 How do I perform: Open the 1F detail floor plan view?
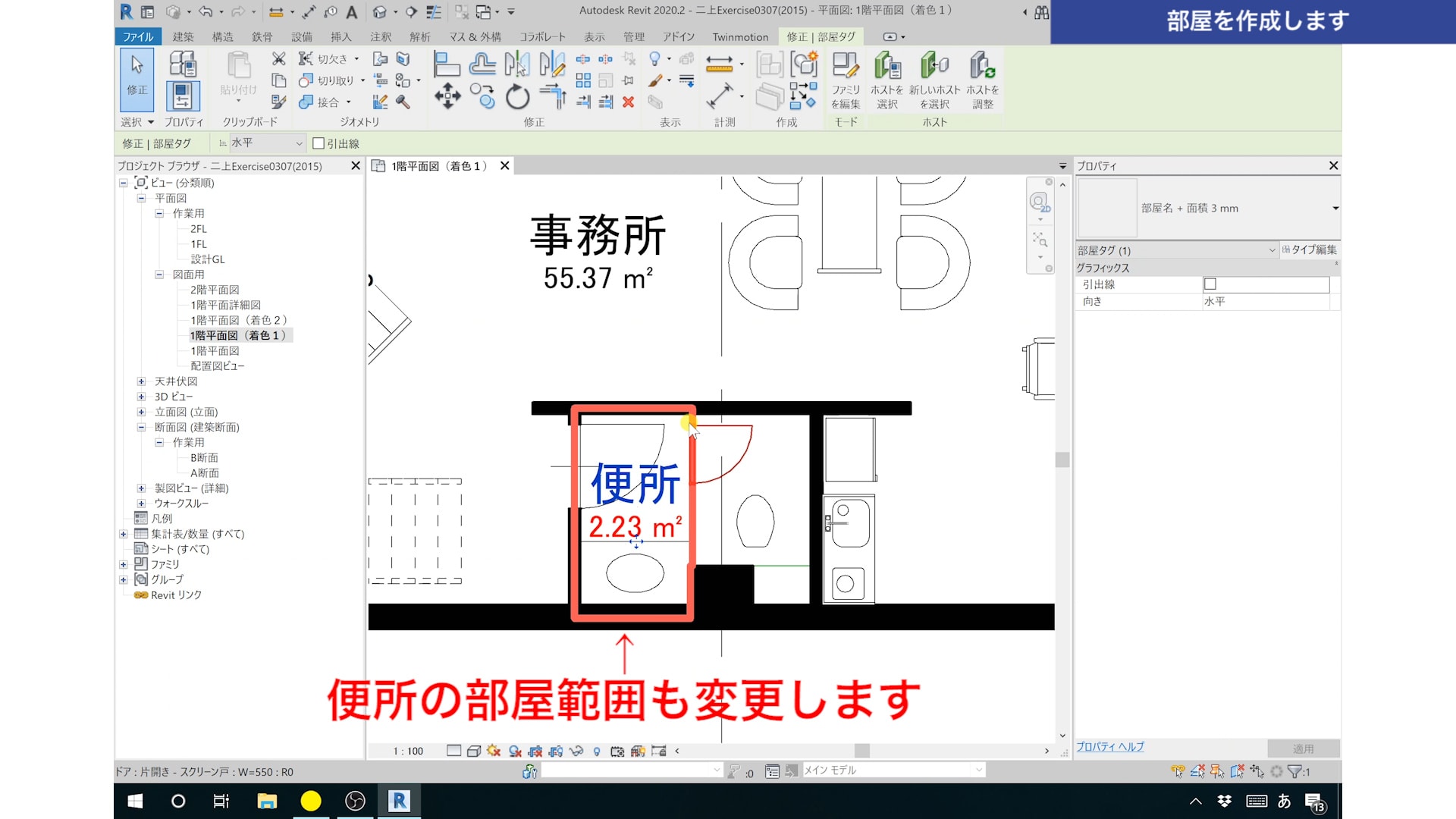[225, 305]
